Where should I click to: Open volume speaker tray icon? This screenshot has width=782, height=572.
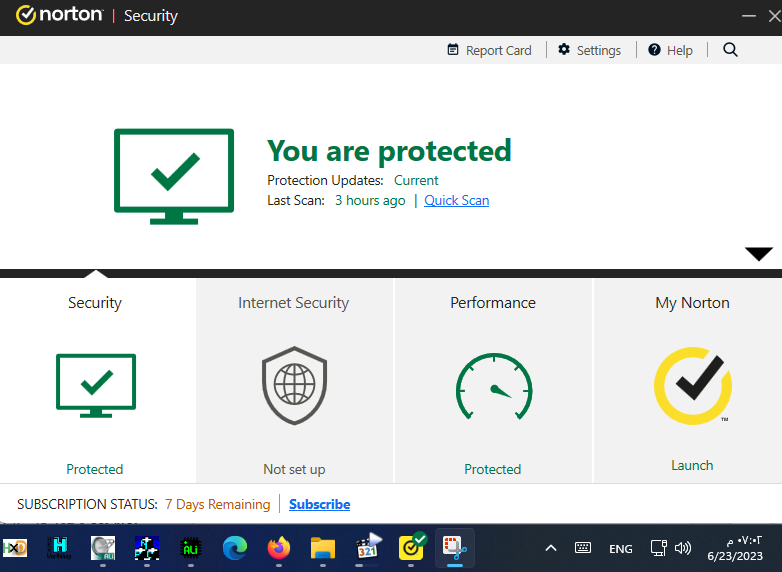click(x=683, y=548)
